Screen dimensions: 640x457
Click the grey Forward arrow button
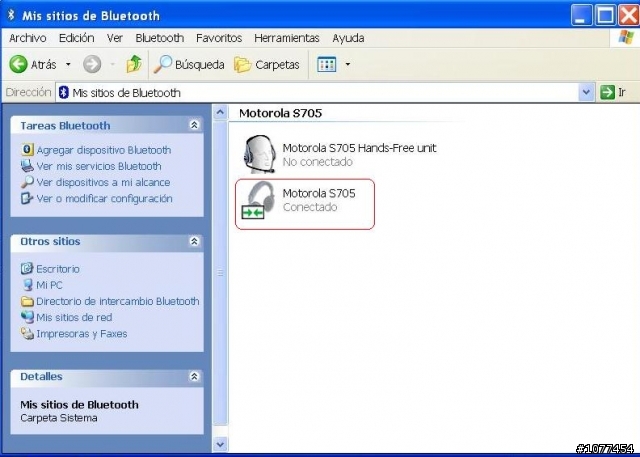(92, 64)
